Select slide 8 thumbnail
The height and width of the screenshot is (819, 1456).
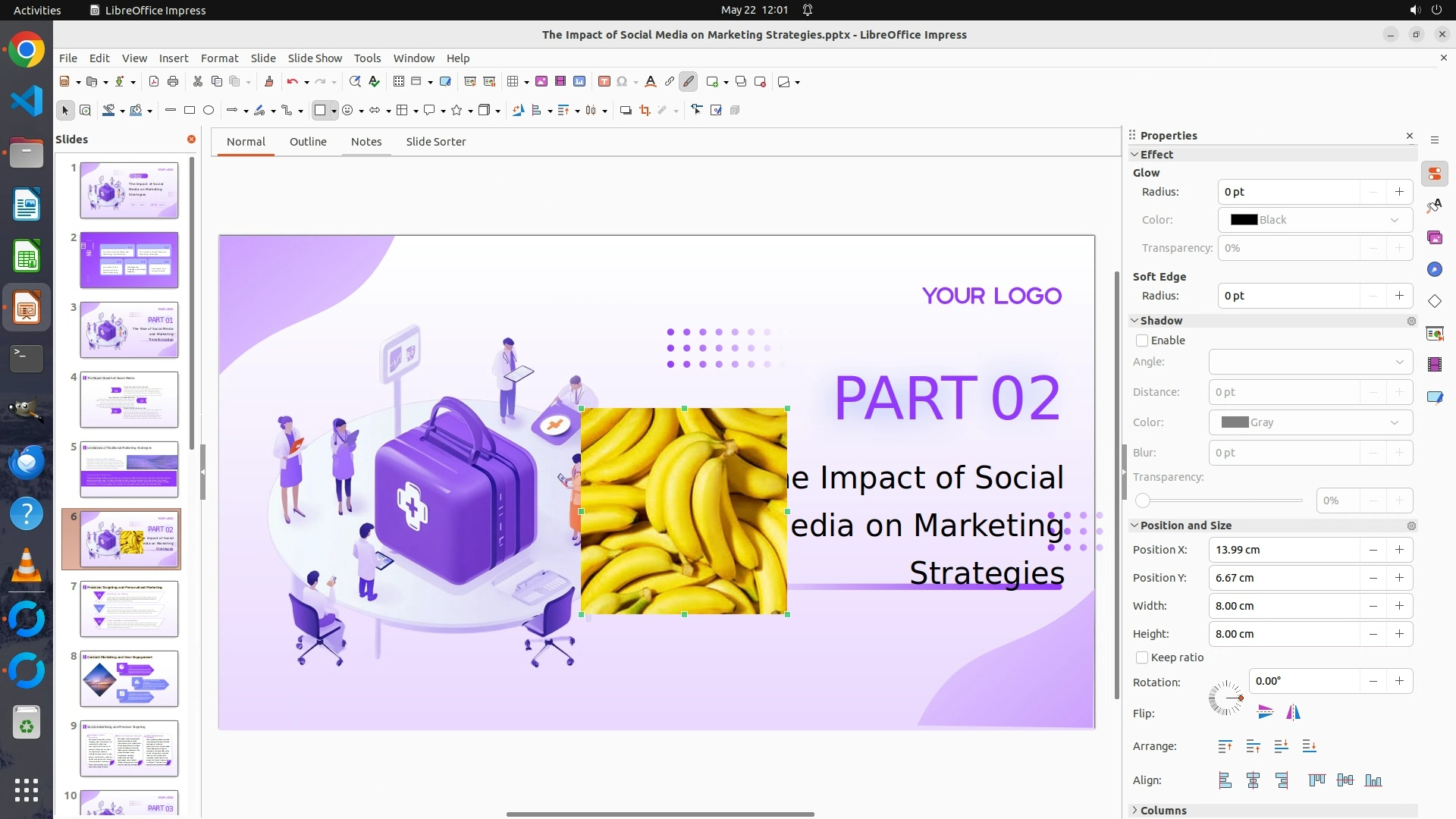129,679
